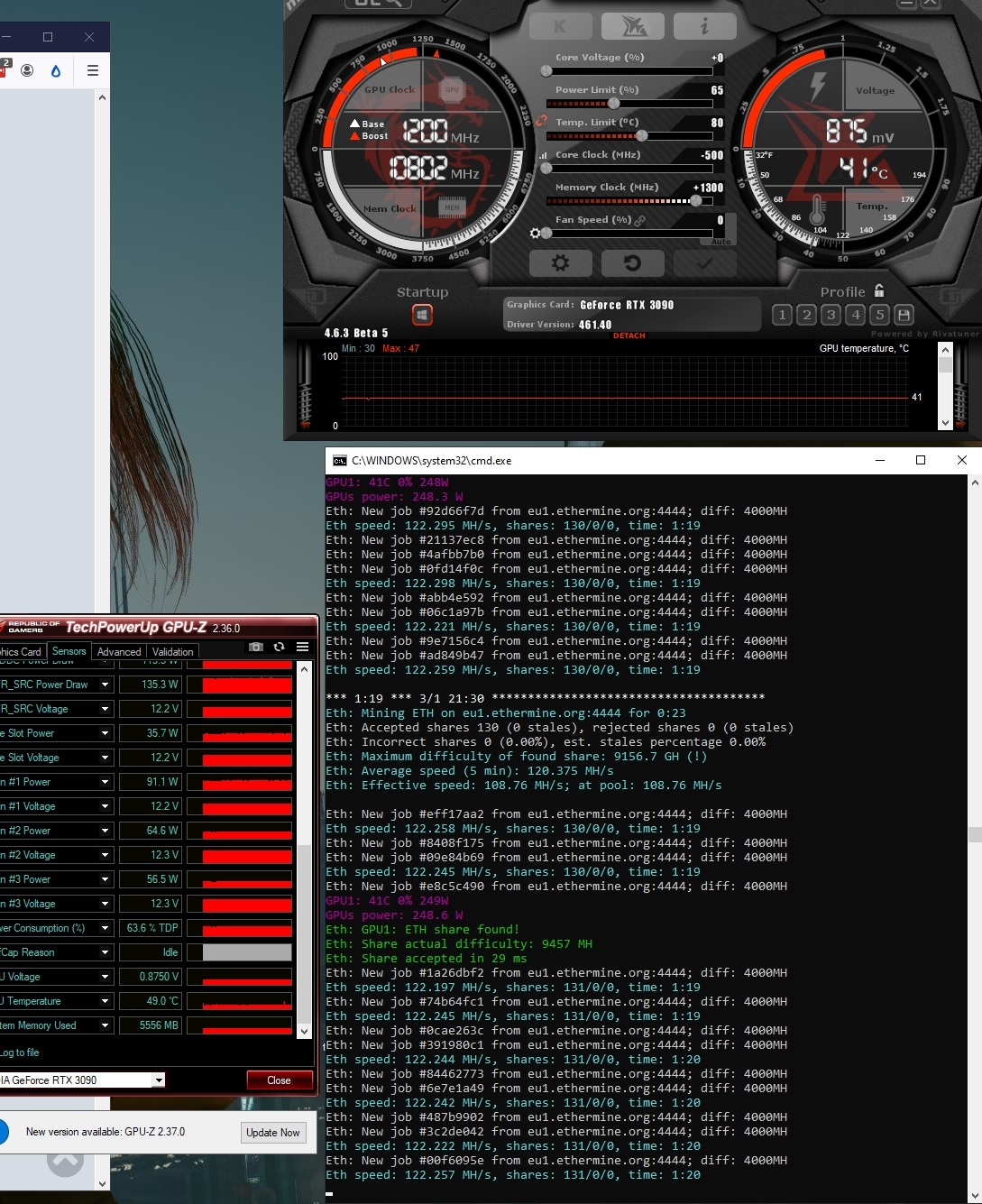Screen dimensions: 982x1204
Task: Open the browser account icon
Action: [27, 70]
